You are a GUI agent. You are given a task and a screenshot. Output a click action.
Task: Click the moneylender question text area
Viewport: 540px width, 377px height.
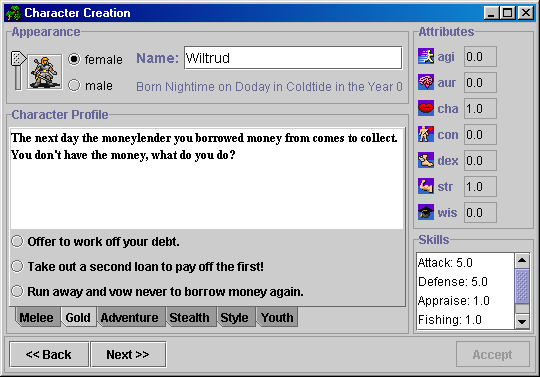point(207,178)
